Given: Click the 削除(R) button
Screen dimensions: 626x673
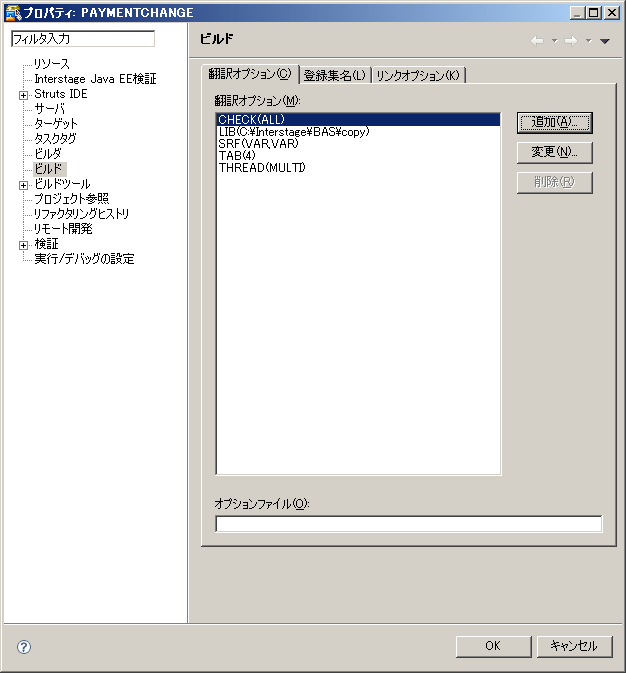Looking at the screenshot, I should (554, 182).
